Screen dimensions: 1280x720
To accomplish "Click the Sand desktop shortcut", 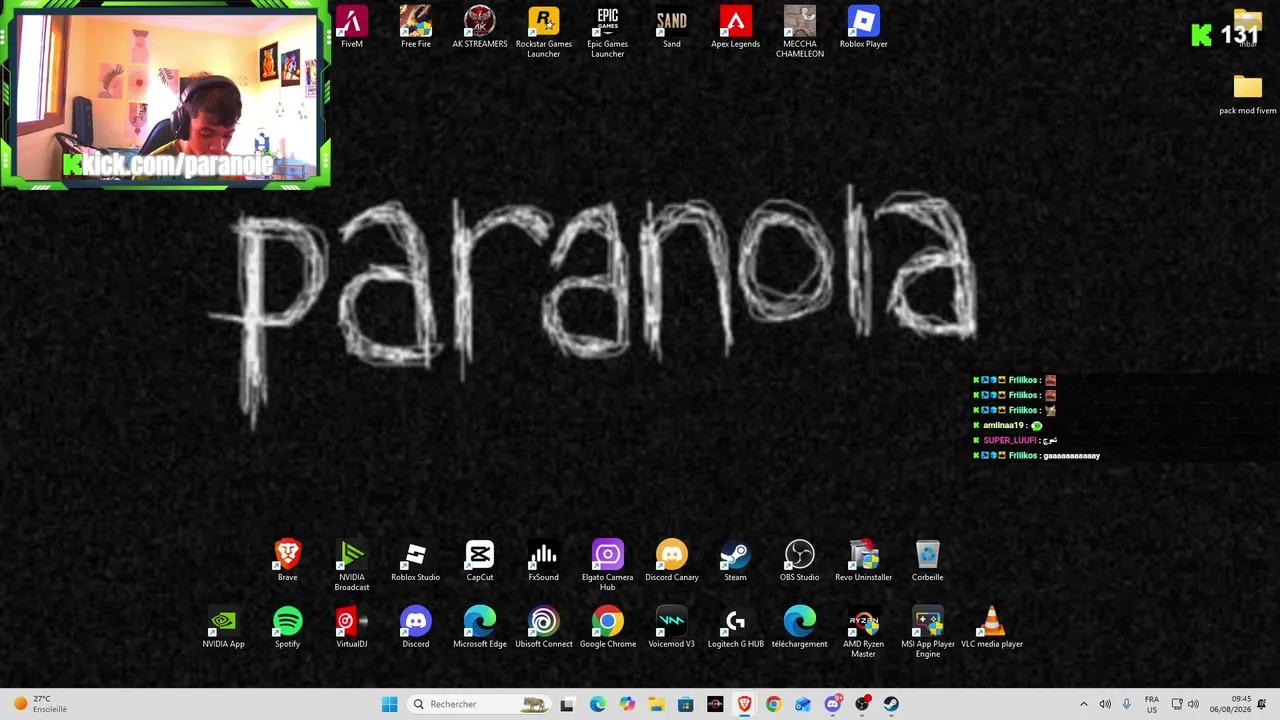I will pos(672,27).
